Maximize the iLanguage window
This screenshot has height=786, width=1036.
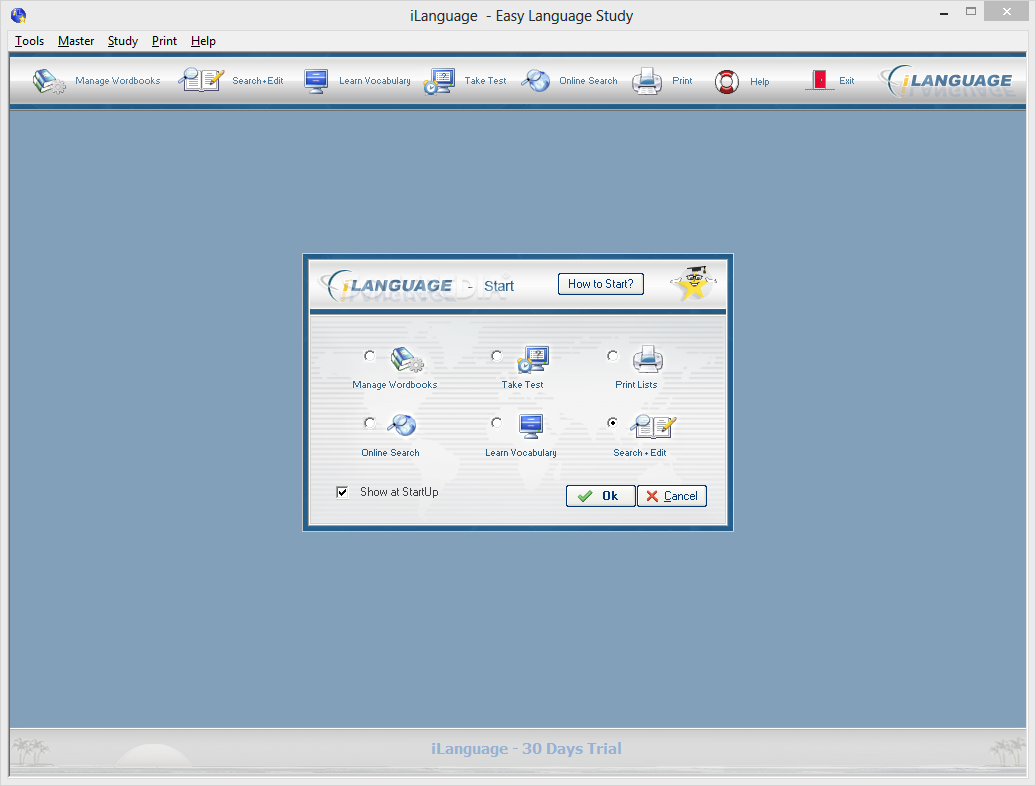pyautogui.click(x=971, y=11)
